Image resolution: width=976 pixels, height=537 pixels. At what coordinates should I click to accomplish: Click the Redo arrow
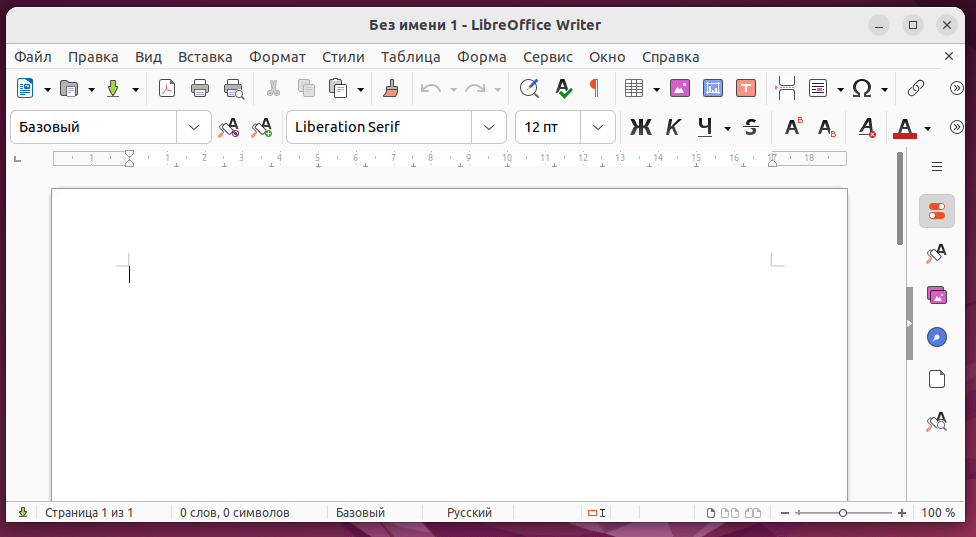pos(475,88)
